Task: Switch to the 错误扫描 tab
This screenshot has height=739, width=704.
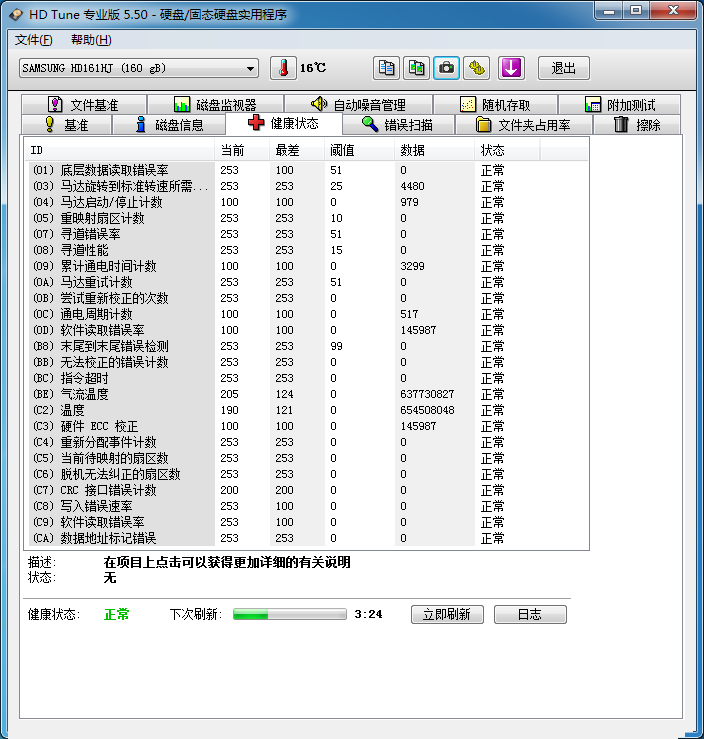Action: 398,124
